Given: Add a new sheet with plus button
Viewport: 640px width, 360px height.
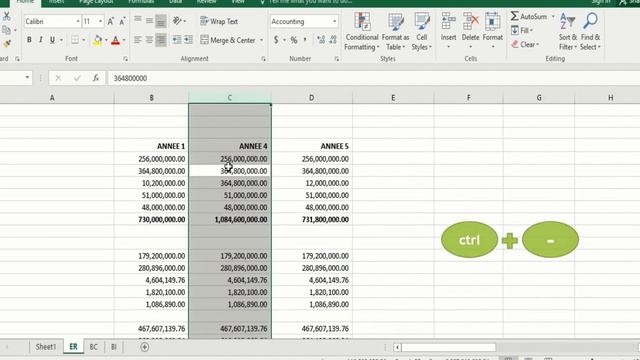Looking at the screenshot, I should click(144, 347).
